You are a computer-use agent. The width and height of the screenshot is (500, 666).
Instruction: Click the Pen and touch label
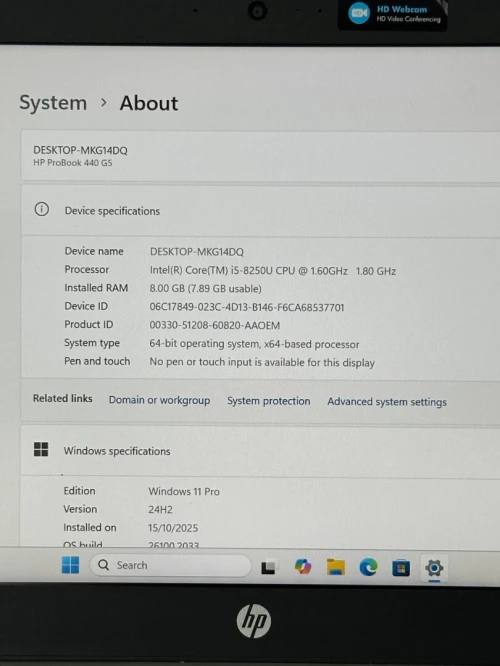click(x=97, y=361)
